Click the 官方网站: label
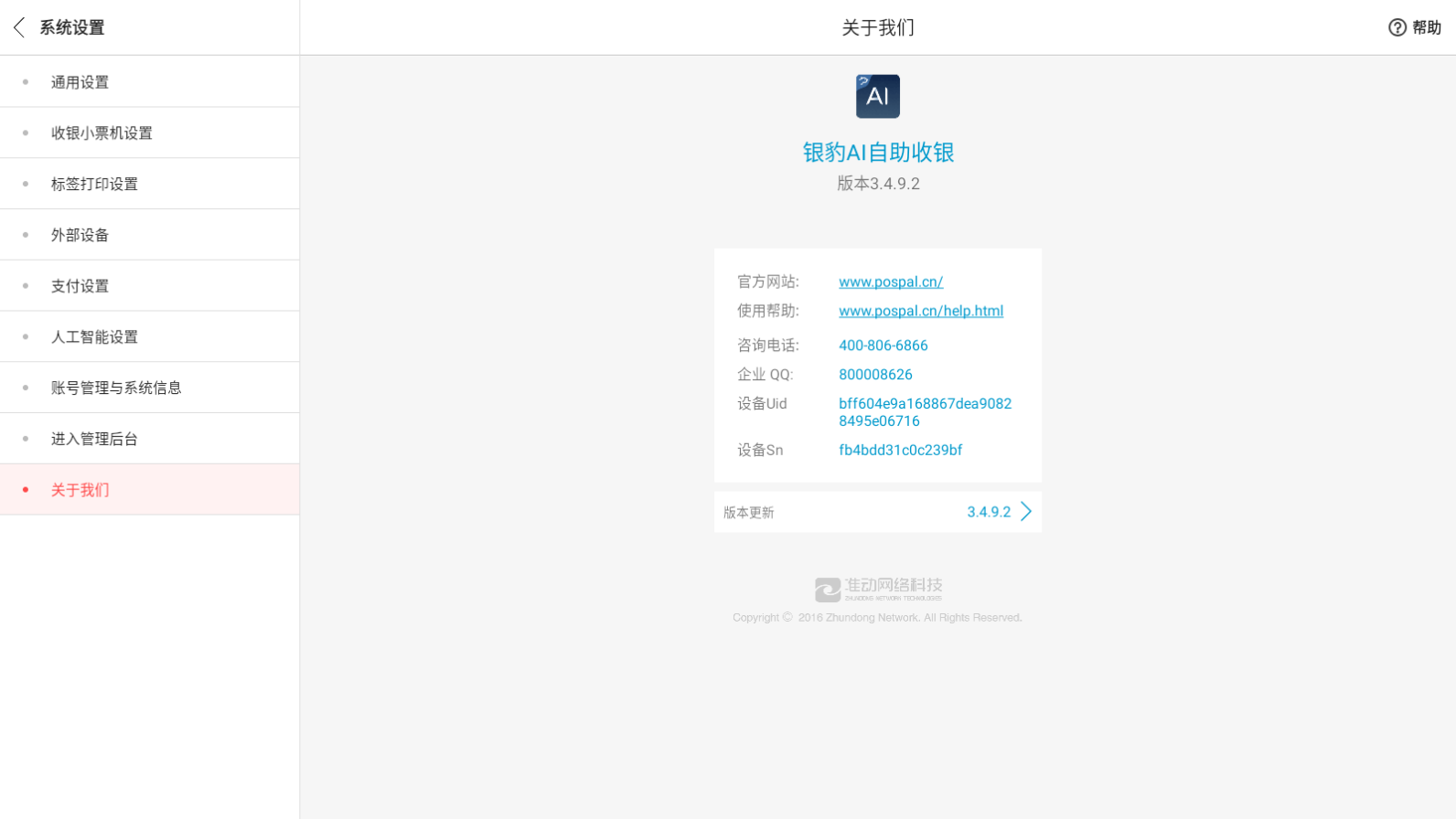 coord(768,282)
